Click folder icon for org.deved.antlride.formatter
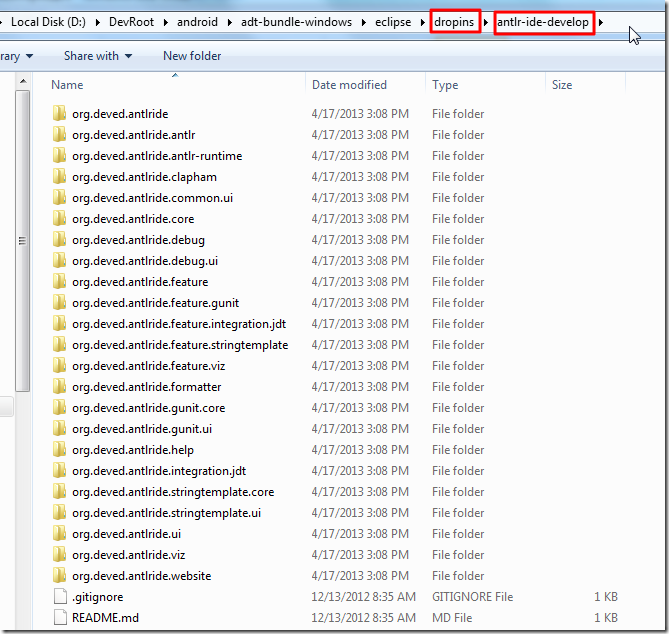The width and height of the screenshot is (669, 634). pos(59,387)
